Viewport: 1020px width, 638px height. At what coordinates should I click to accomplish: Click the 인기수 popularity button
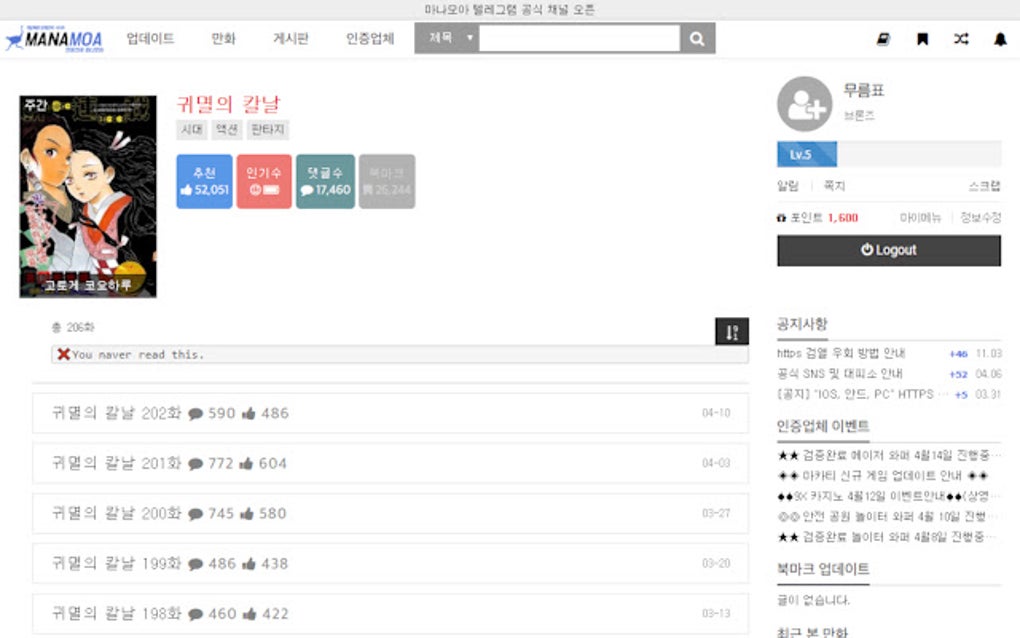[264, 181]
